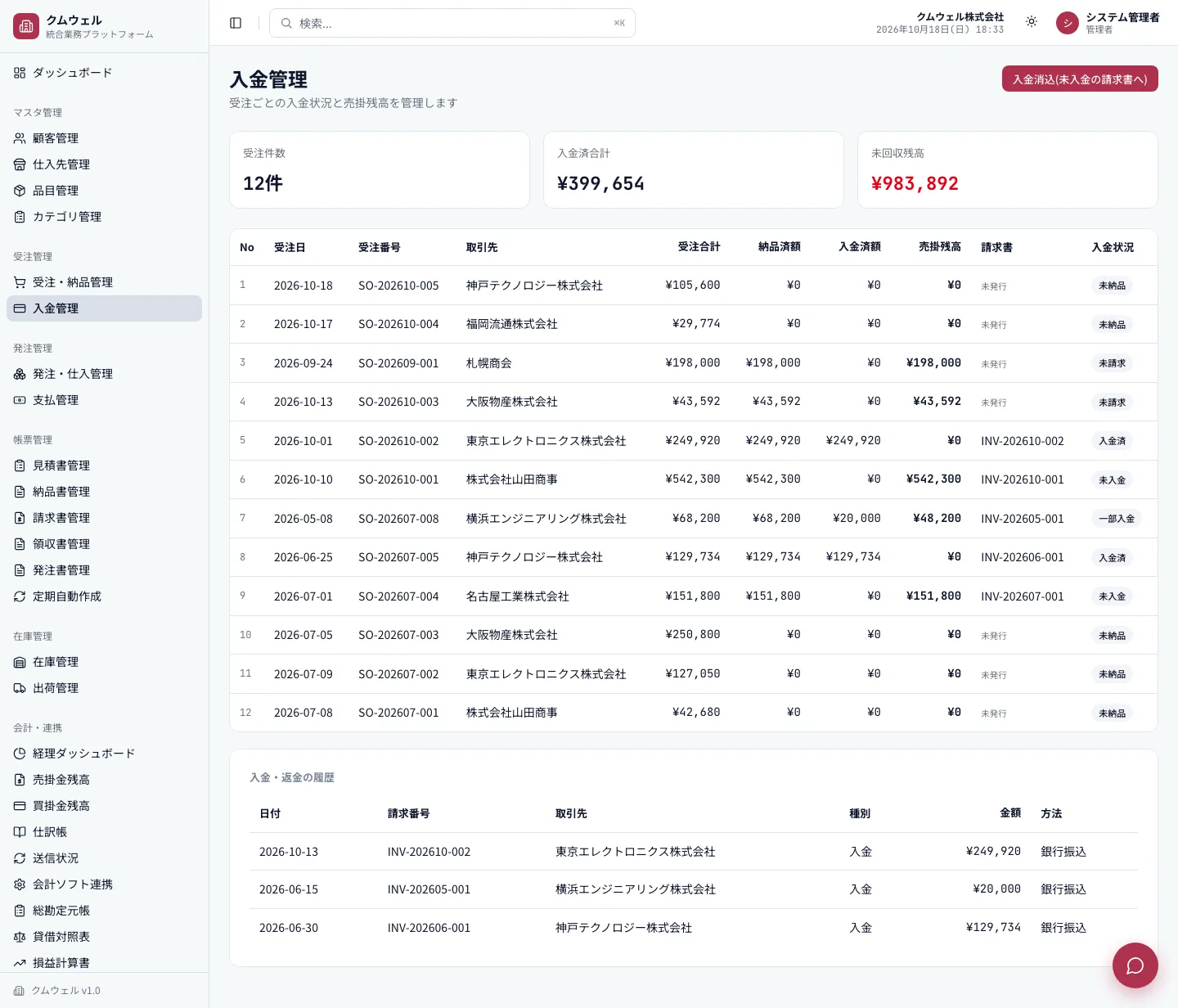Open 入金管理 in the sidebar
Viewport: 1178px width, 1008px height.
[x=104, y=308]
